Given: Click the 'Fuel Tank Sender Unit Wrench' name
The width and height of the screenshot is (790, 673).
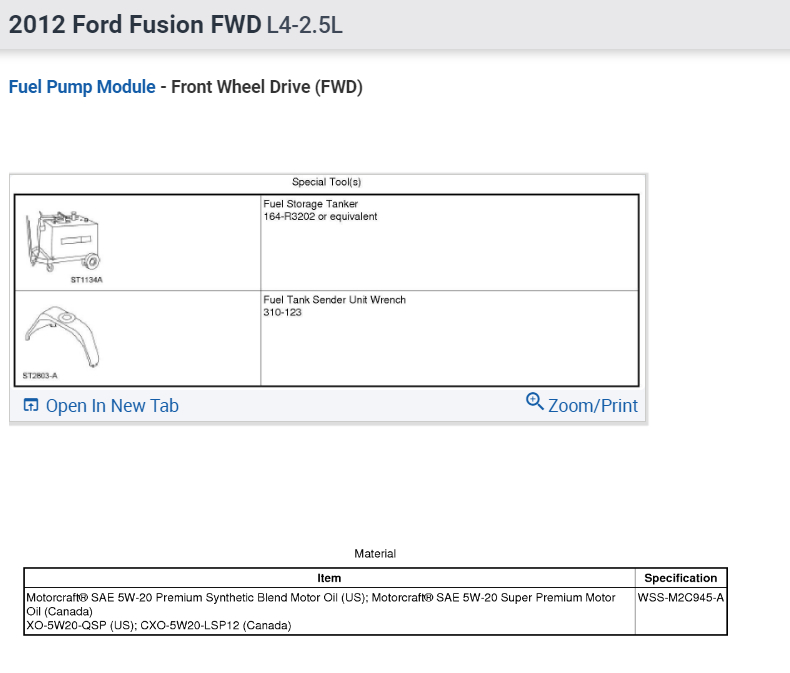Looking at the screenshot, I should [334, 300].
